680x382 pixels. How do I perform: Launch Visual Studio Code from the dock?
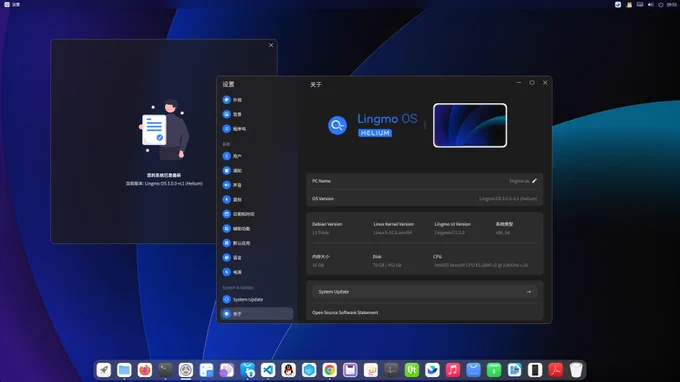268,370
